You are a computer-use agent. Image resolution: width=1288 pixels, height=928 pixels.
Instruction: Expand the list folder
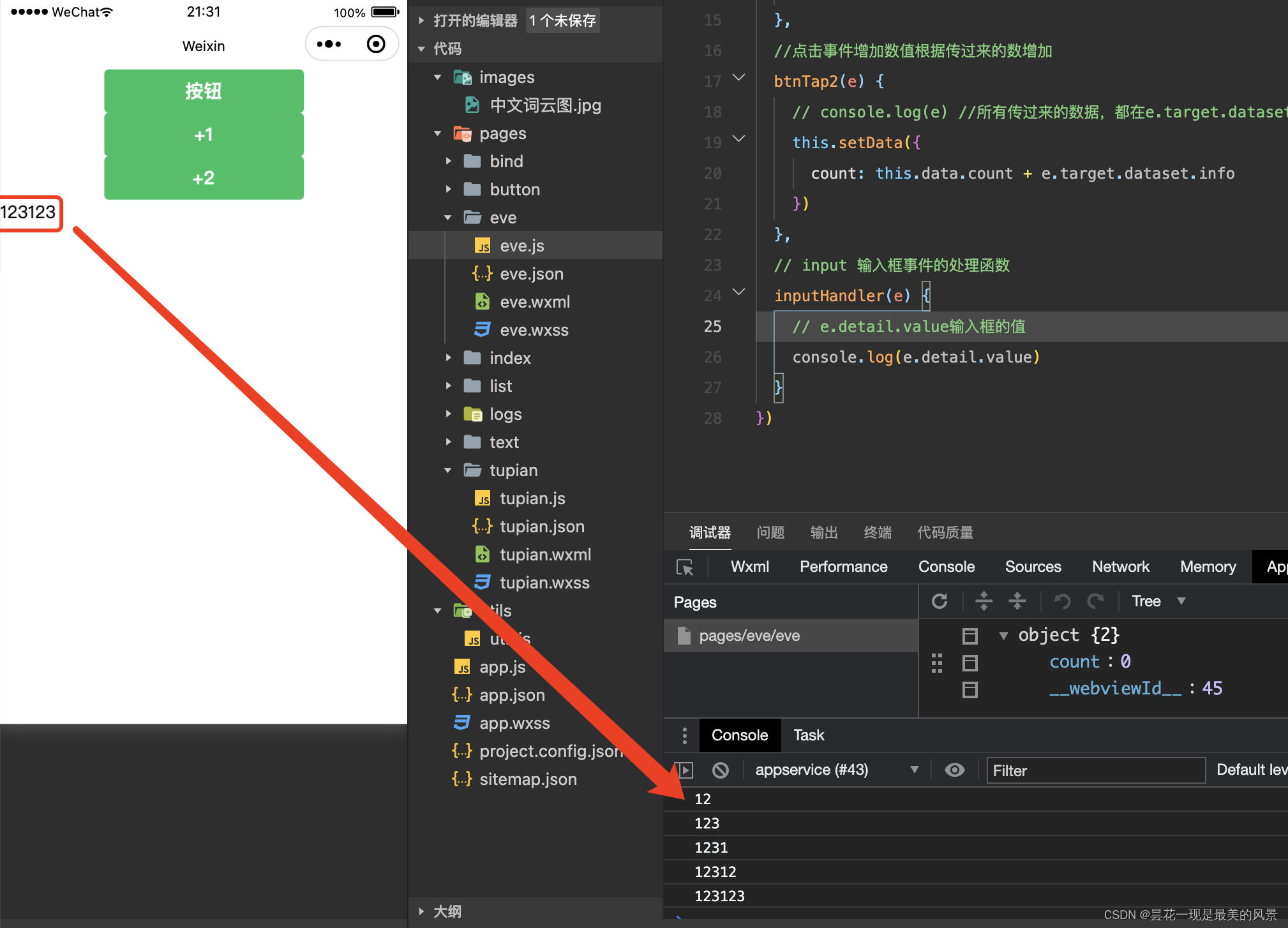pyautogui.click(x=449, y=386)
